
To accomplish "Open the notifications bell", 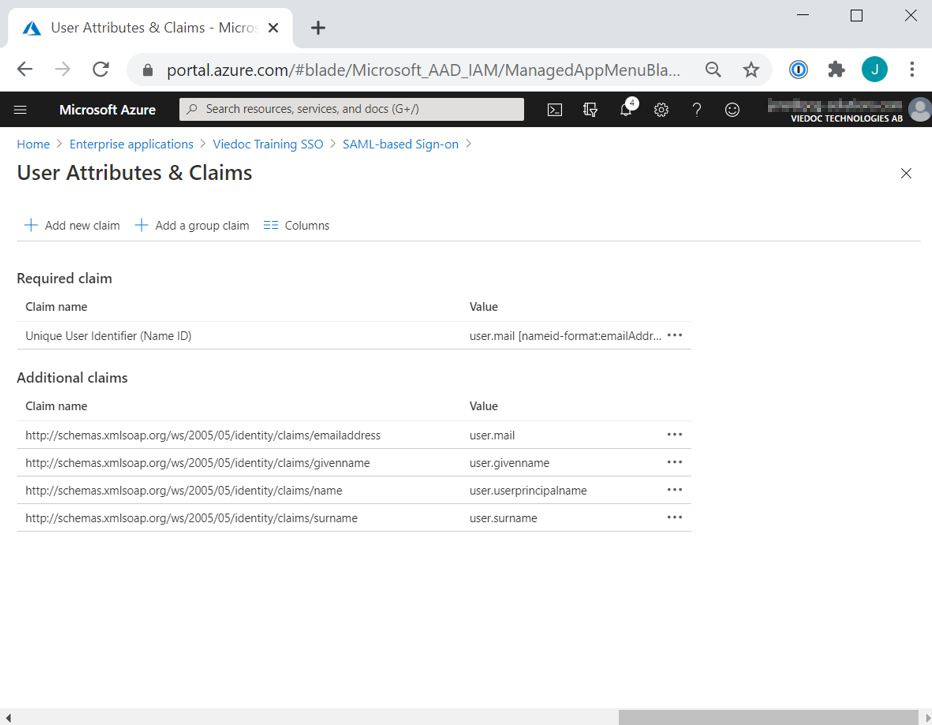I will [x=626, y=110].
